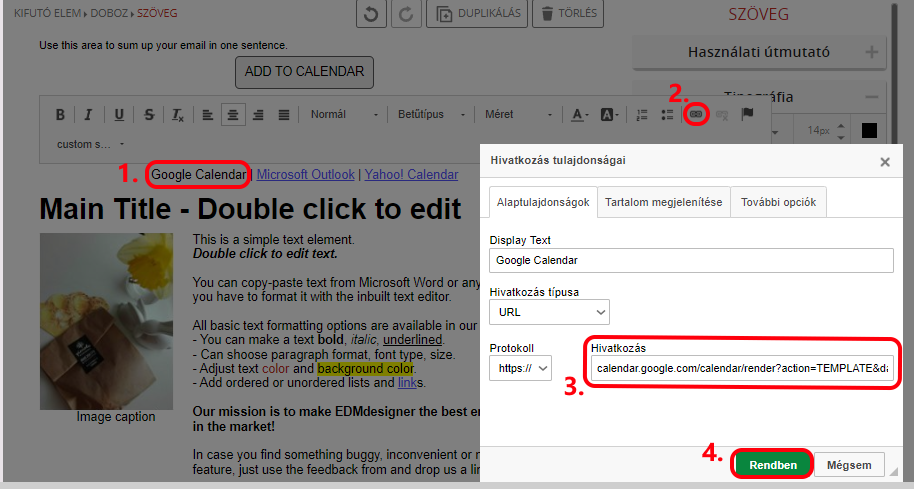Click the 'background color' highlighted text
This screenshot has width=914, height=489.
pyautogui.click(x=365, y=369)
